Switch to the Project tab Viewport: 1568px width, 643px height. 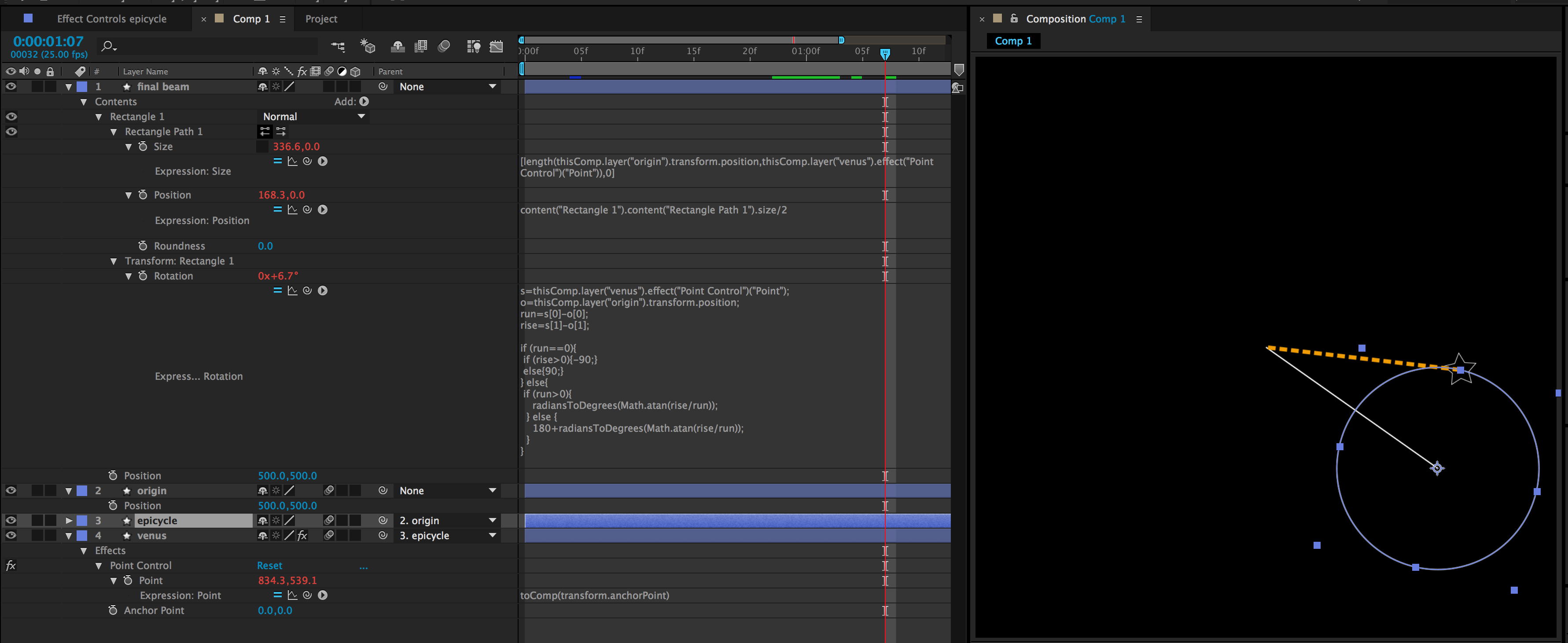pos(321,19)
